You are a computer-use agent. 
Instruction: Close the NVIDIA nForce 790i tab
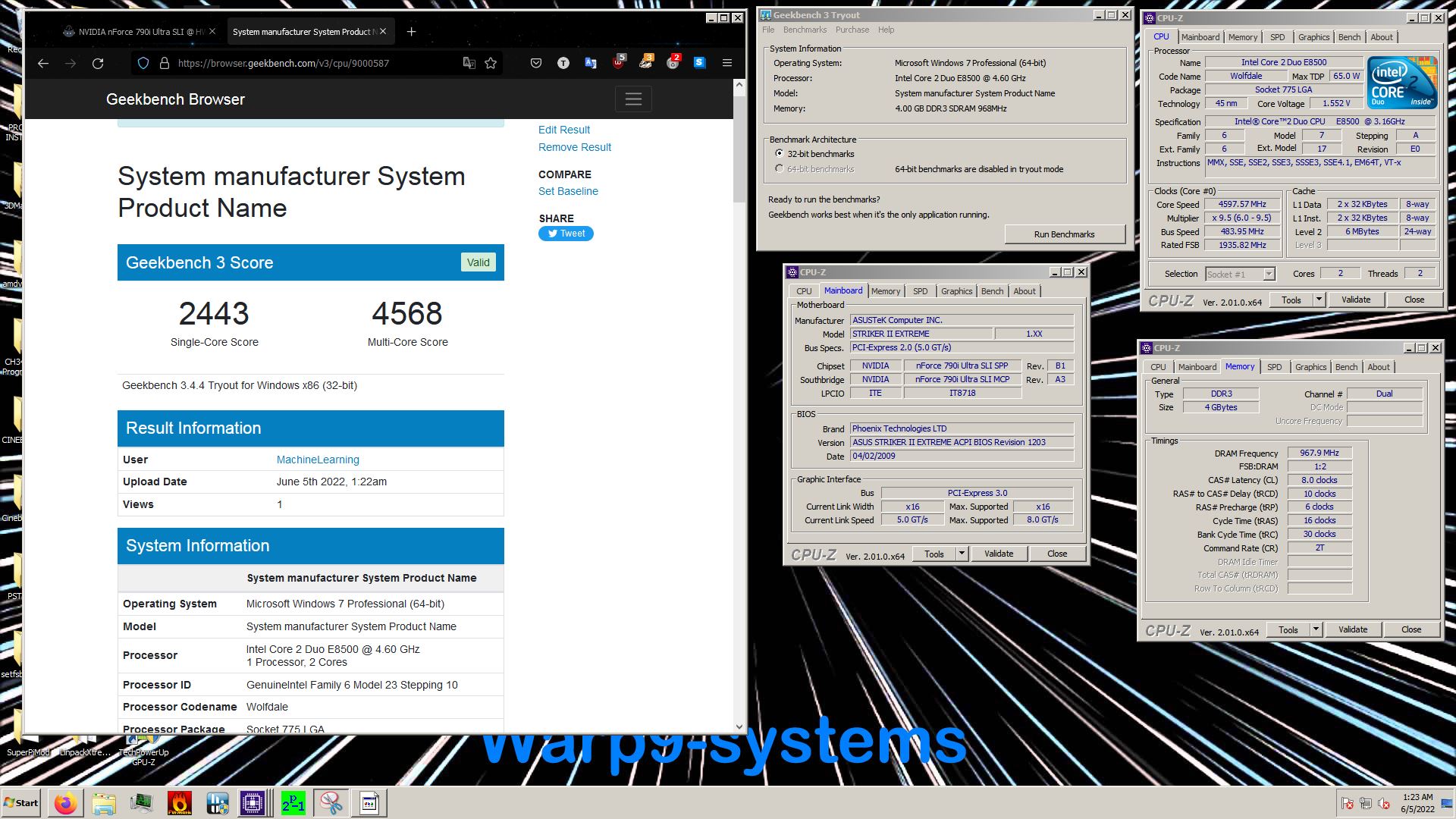click(212, 32)
